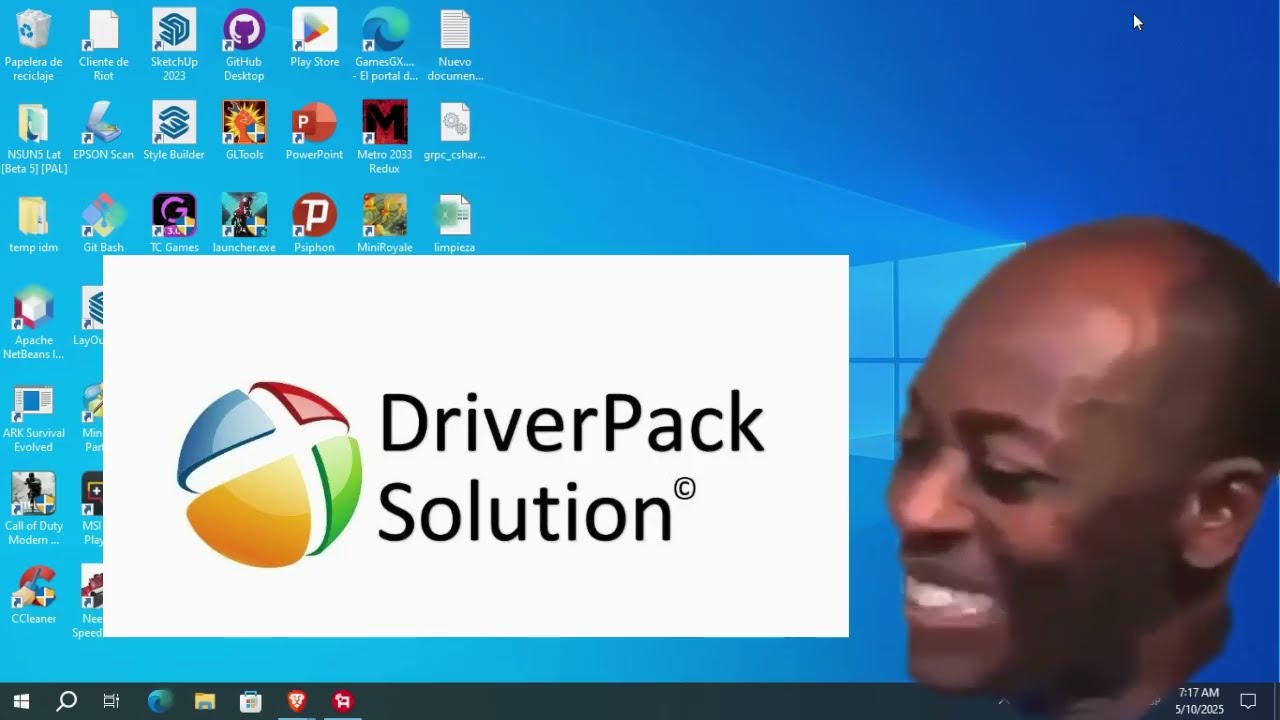Open the GamesGX Edge portal shortcut
Screen dimensions: 1280x720
(385, 45)
